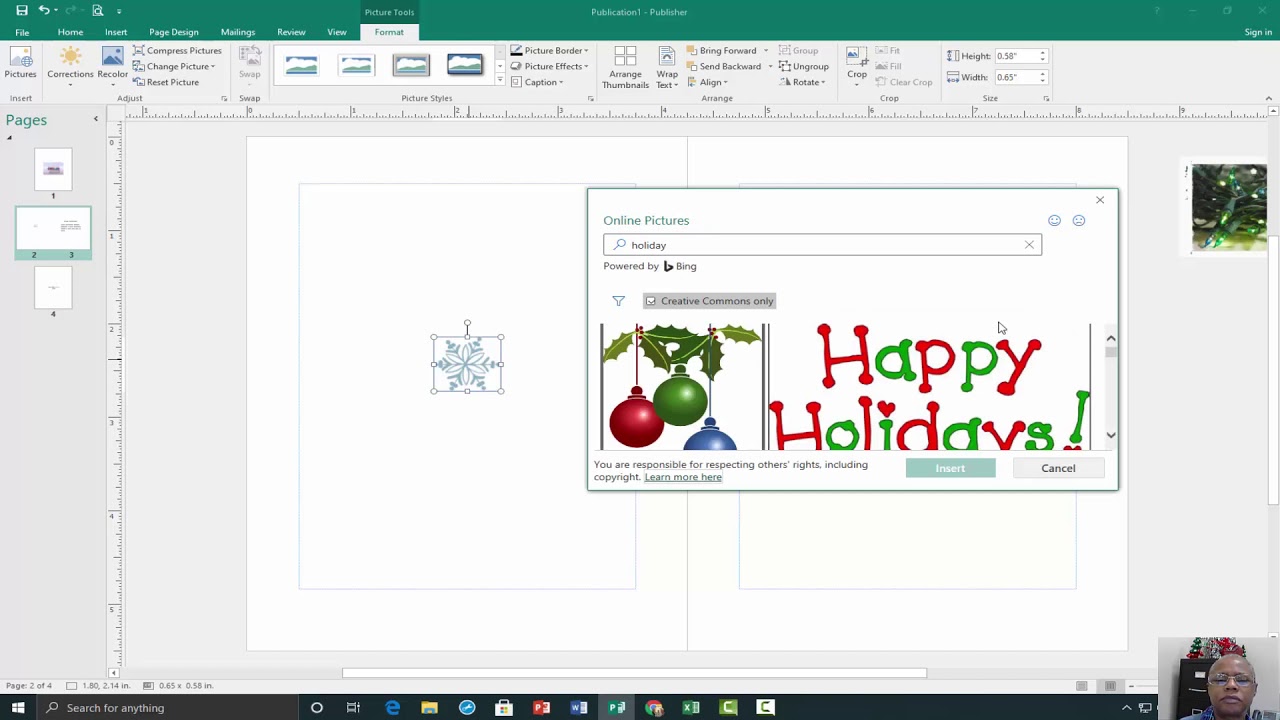
Task: Open Picture Border dropdown
Action: pos(549,50)
